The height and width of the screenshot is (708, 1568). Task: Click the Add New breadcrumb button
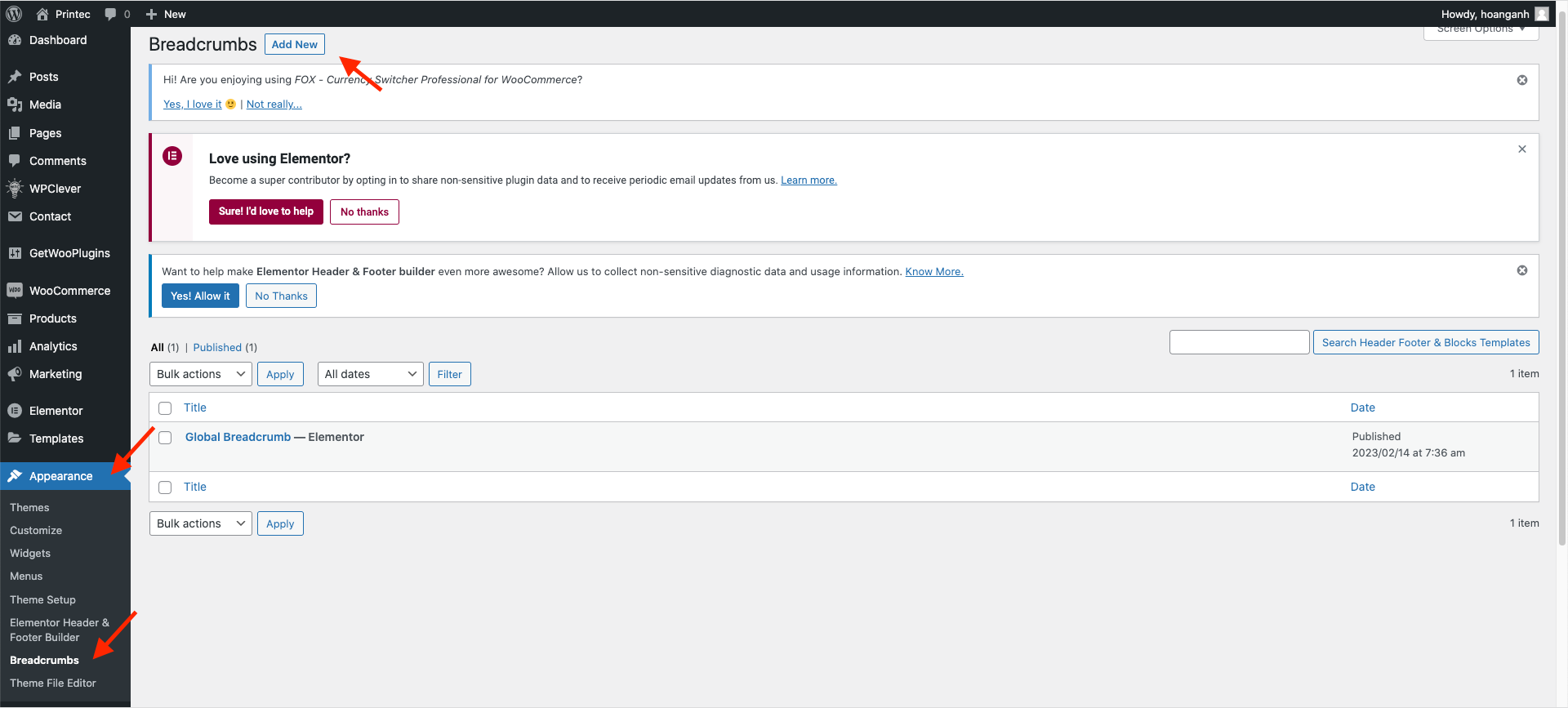[294, 44]
